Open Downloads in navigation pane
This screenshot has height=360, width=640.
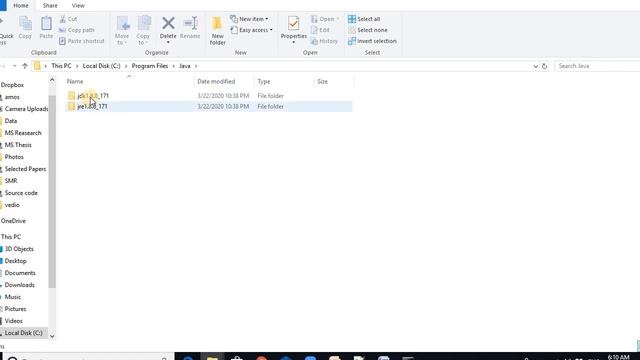[x=20, y=285]
